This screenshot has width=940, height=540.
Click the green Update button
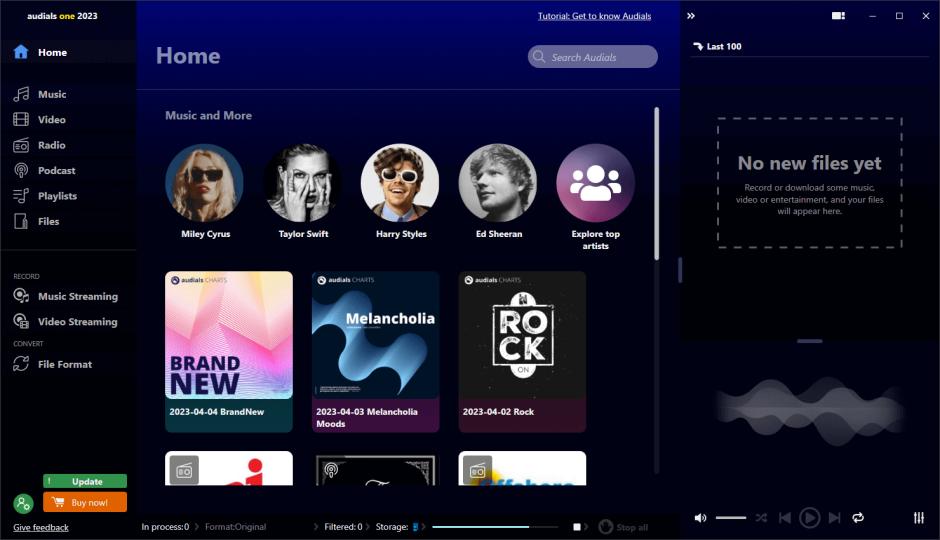point(85,481)
